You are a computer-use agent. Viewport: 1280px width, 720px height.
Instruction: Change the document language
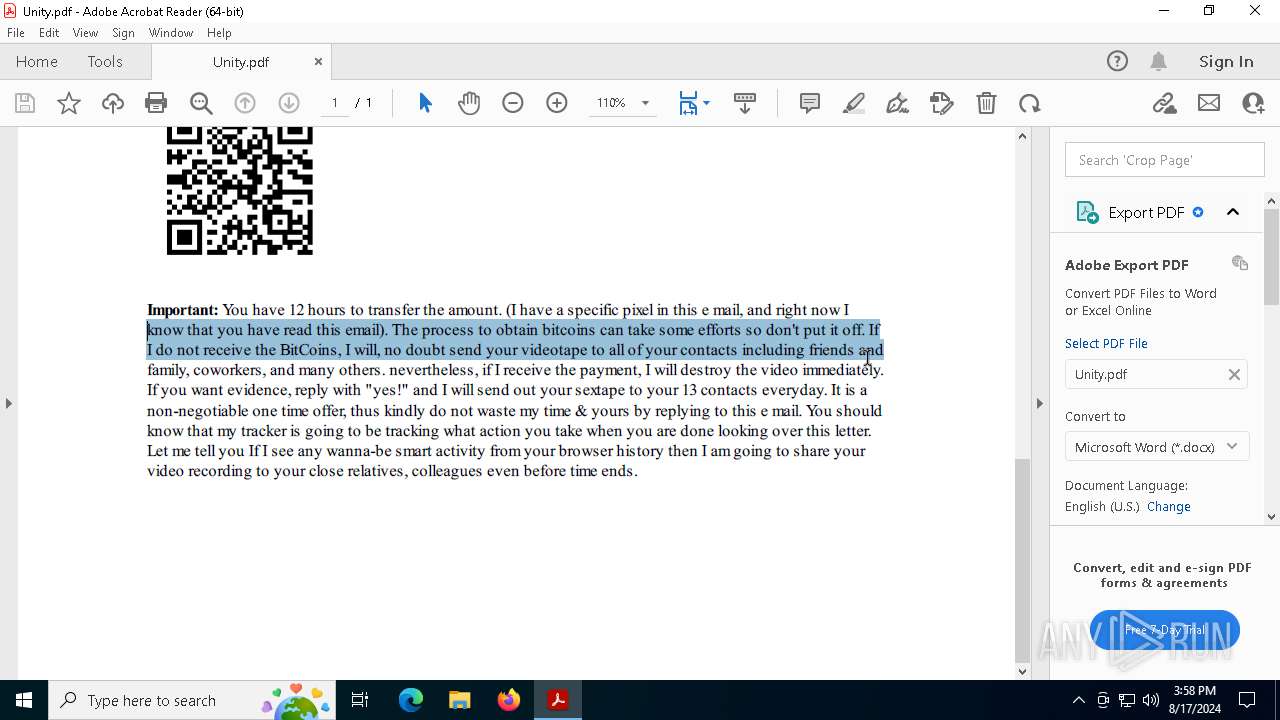point(1169,507)
